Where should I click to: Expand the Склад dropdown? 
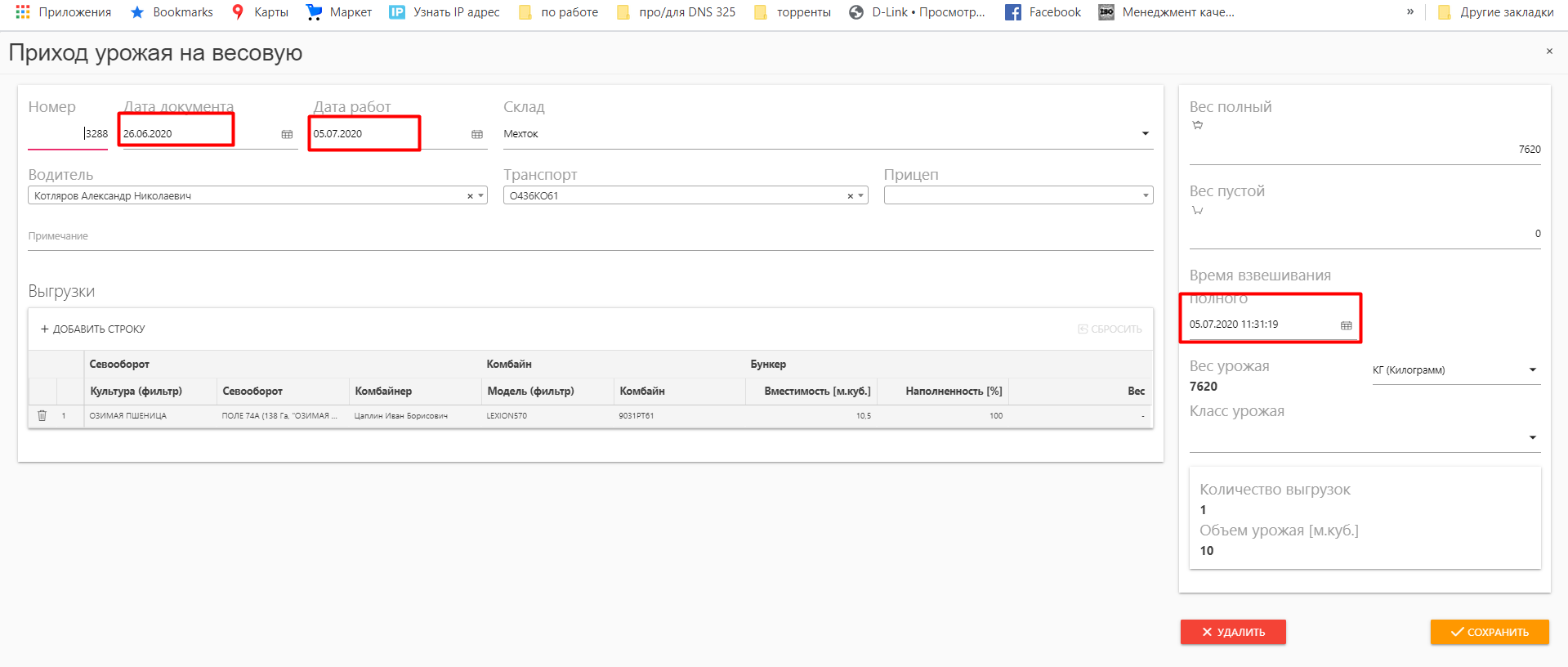point(1145,134)
